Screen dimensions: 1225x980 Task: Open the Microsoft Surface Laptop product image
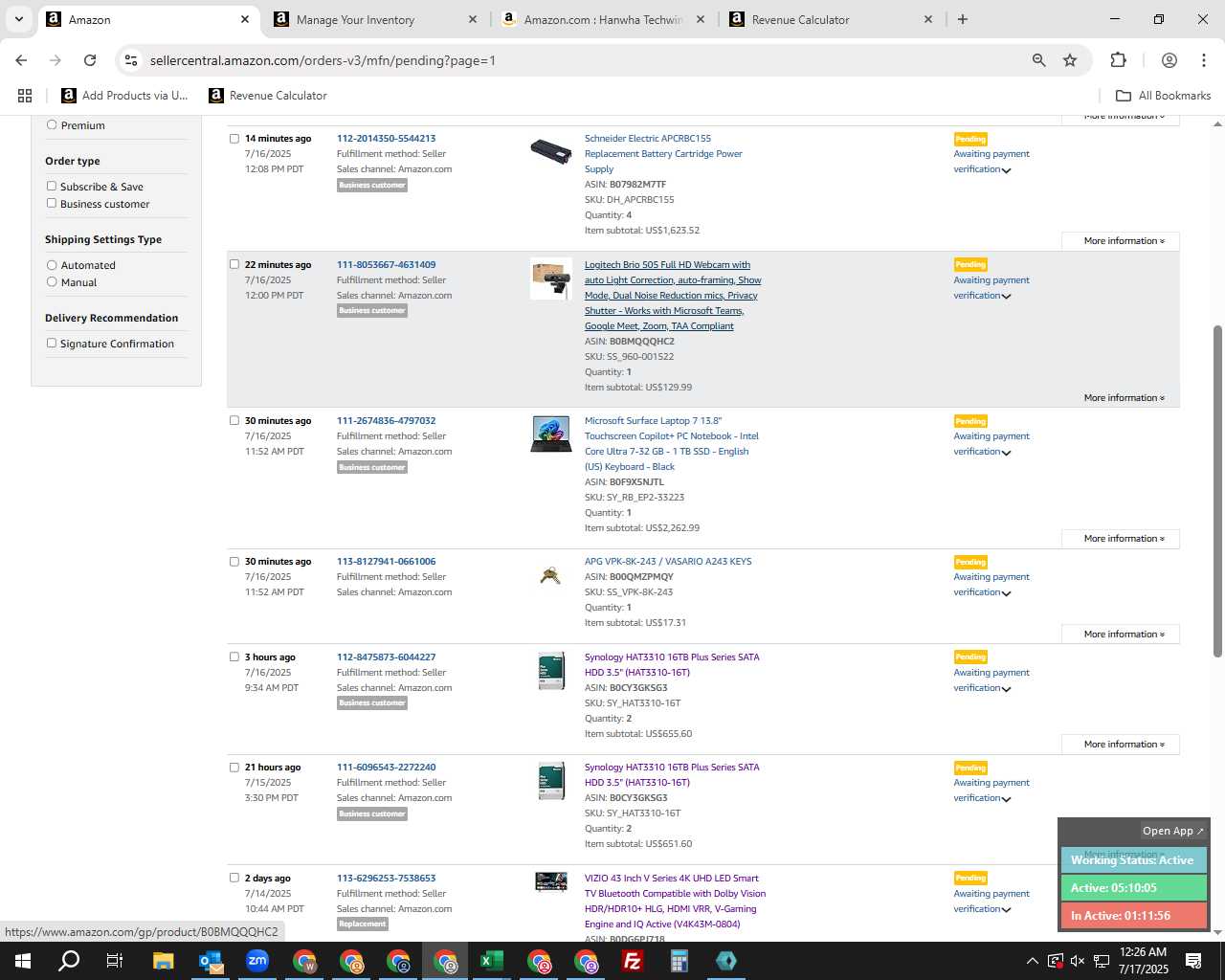(551, 434)
